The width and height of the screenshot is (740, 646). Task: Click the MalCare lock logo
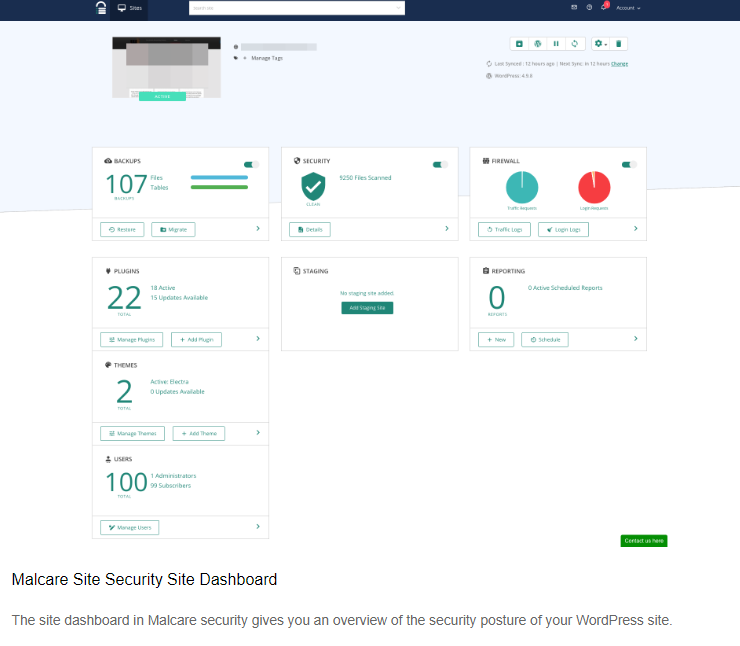point(100,8)
